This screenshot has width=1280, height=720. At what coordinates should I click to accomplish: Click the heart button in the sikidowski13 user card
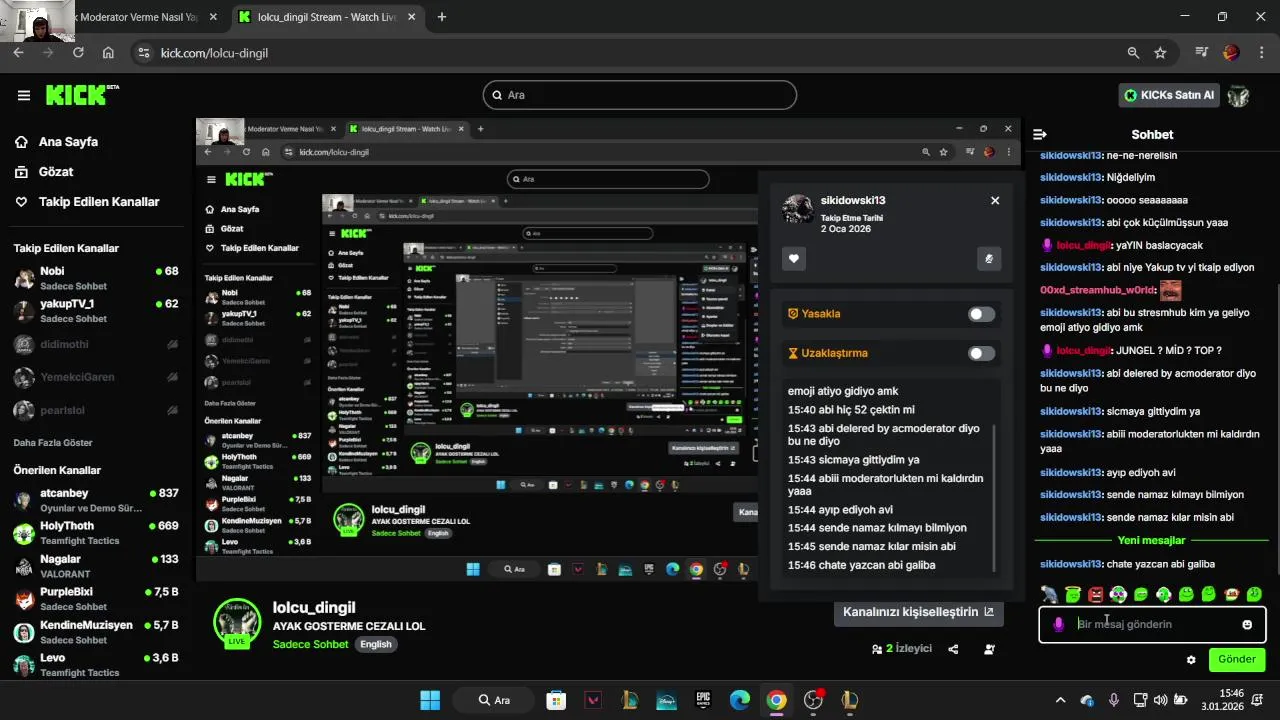point(794,259)
